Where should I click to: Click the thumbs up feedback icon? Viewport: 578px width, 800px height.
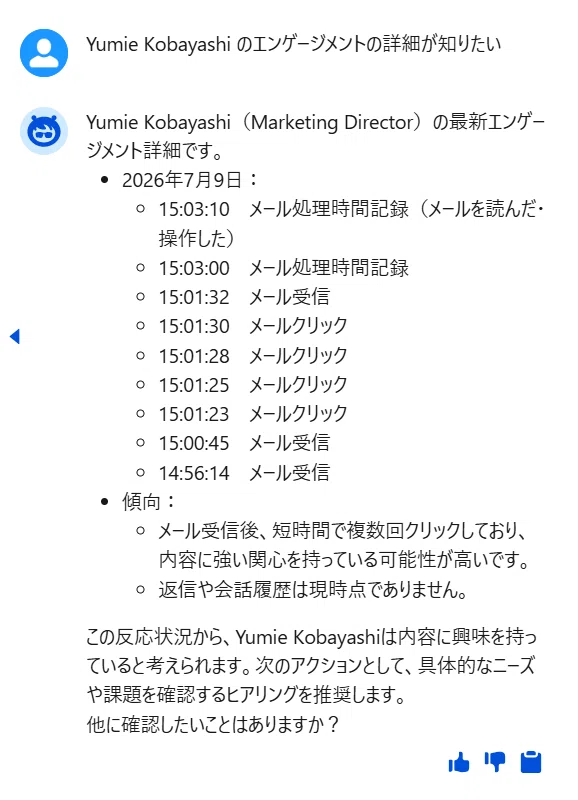(459, 763)
